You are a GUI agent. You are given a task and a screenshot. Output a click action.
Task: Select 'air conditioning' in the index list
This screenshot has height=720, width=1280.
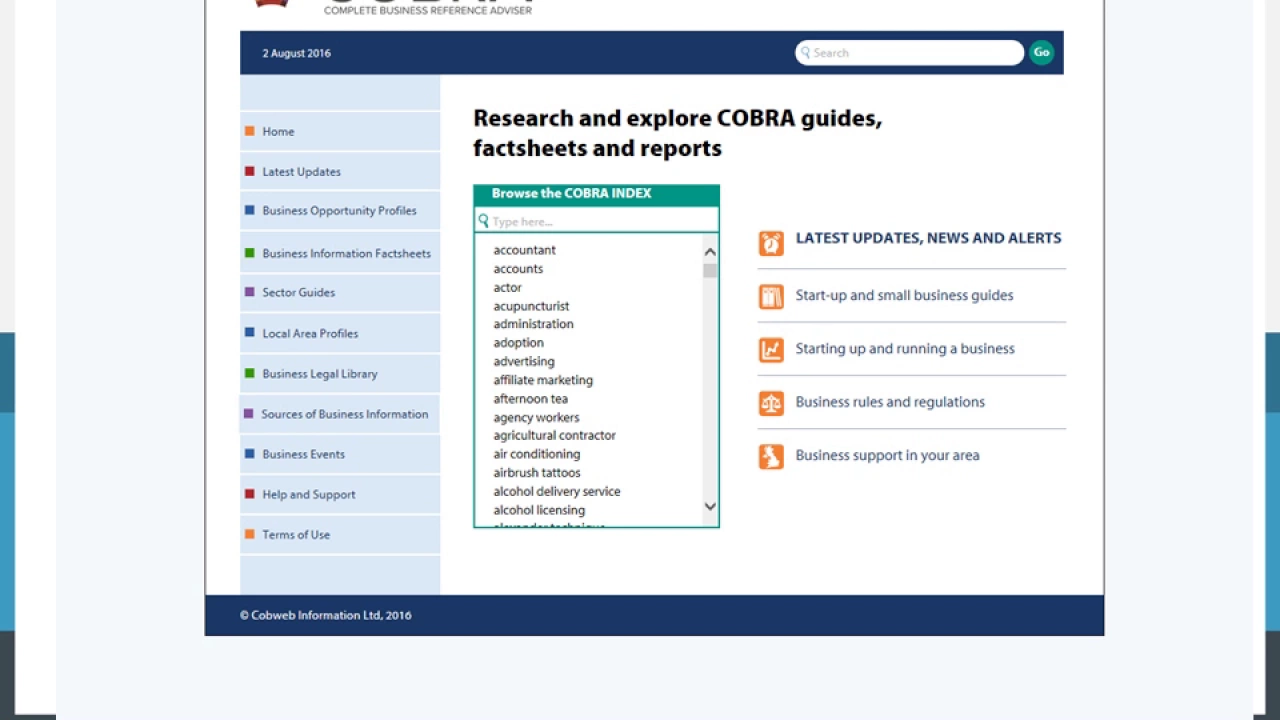(536, 454)
